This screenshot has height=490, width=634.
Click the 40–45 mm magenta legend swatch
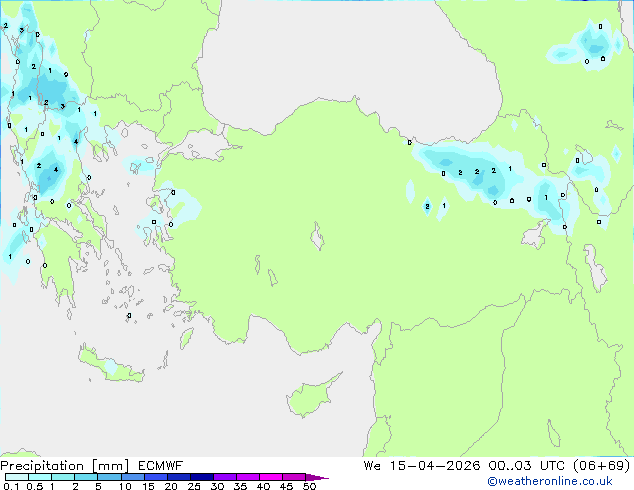coord(271,477)
